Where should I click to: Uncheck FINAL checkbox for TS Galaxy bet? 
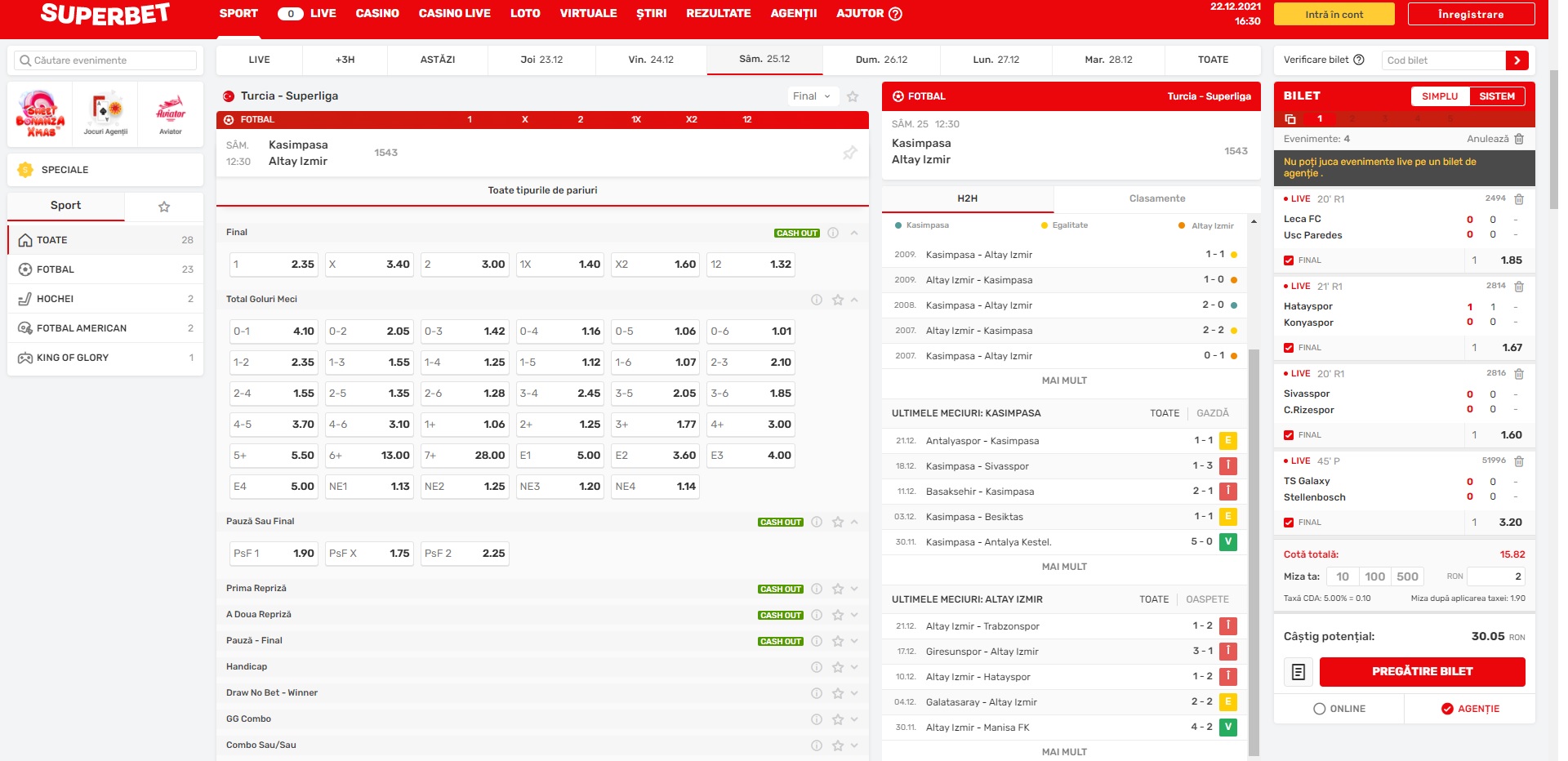point(1289,523)
